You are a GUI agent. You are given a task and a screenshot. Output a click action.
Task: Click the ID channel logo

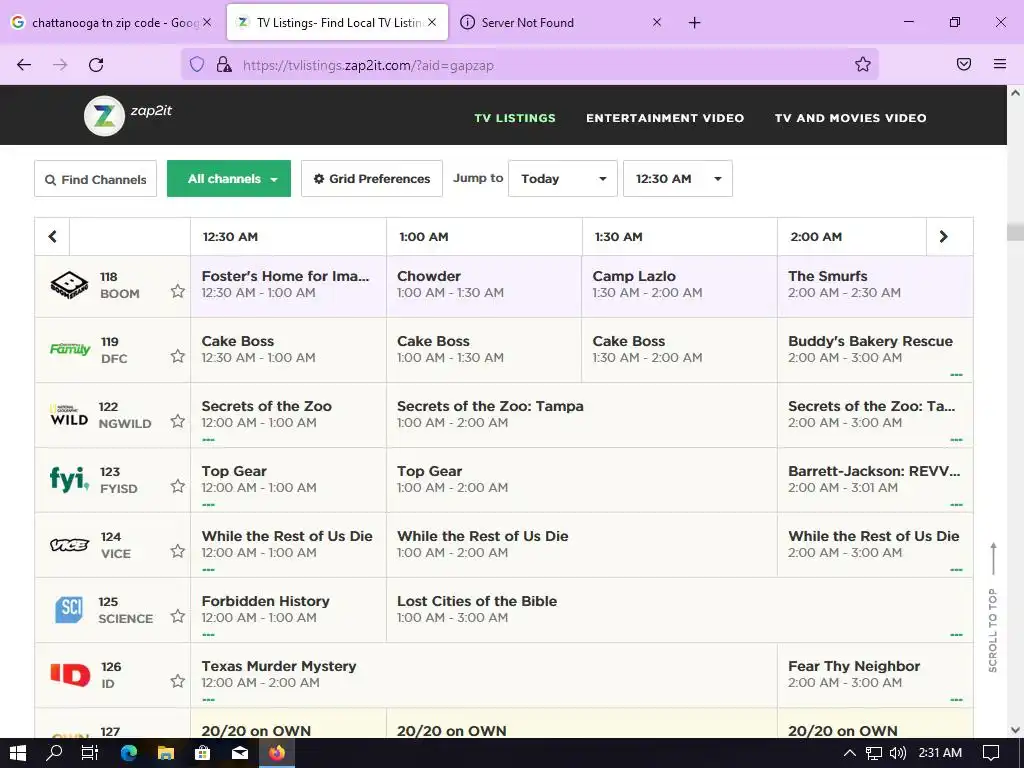(71, 675)
